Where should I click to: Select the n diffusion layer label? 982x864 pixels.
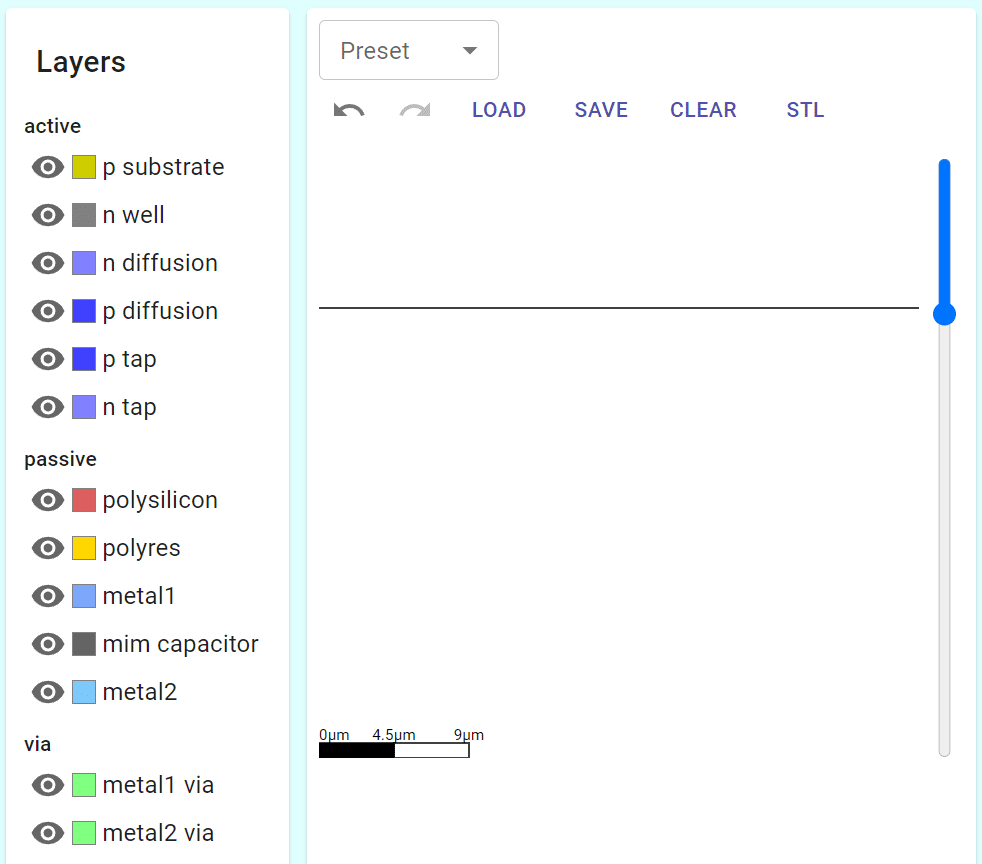pos(160,263)
